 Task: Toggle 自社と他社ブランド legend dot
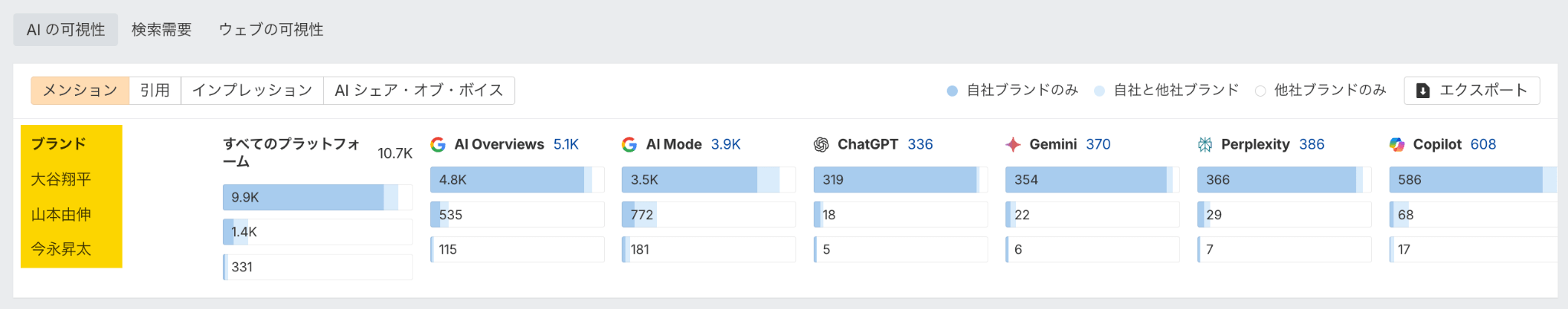point(1099,90)
